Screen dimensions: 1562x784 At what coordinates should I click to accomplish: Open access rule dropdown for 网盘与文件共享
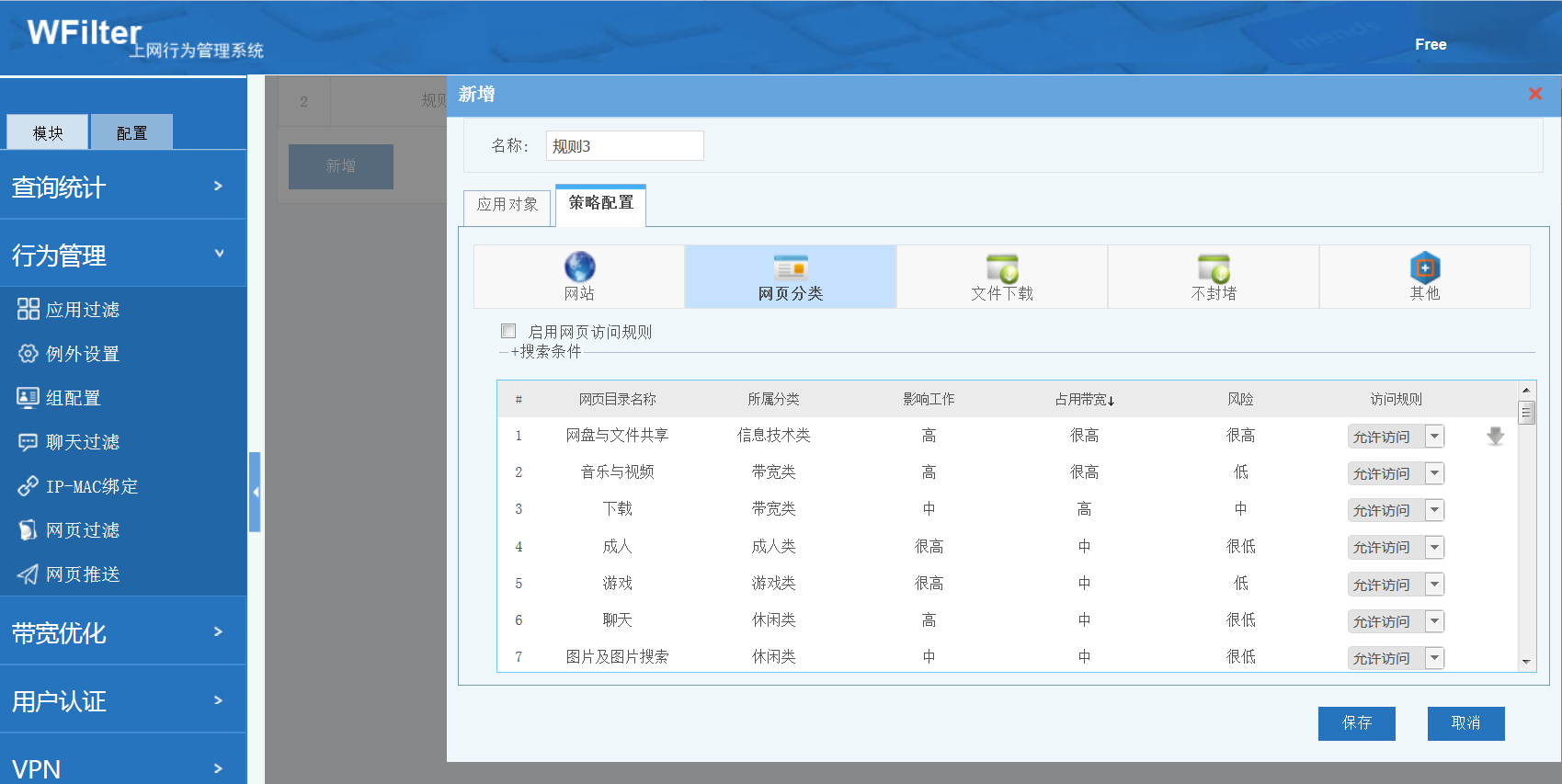point(1434,437)
